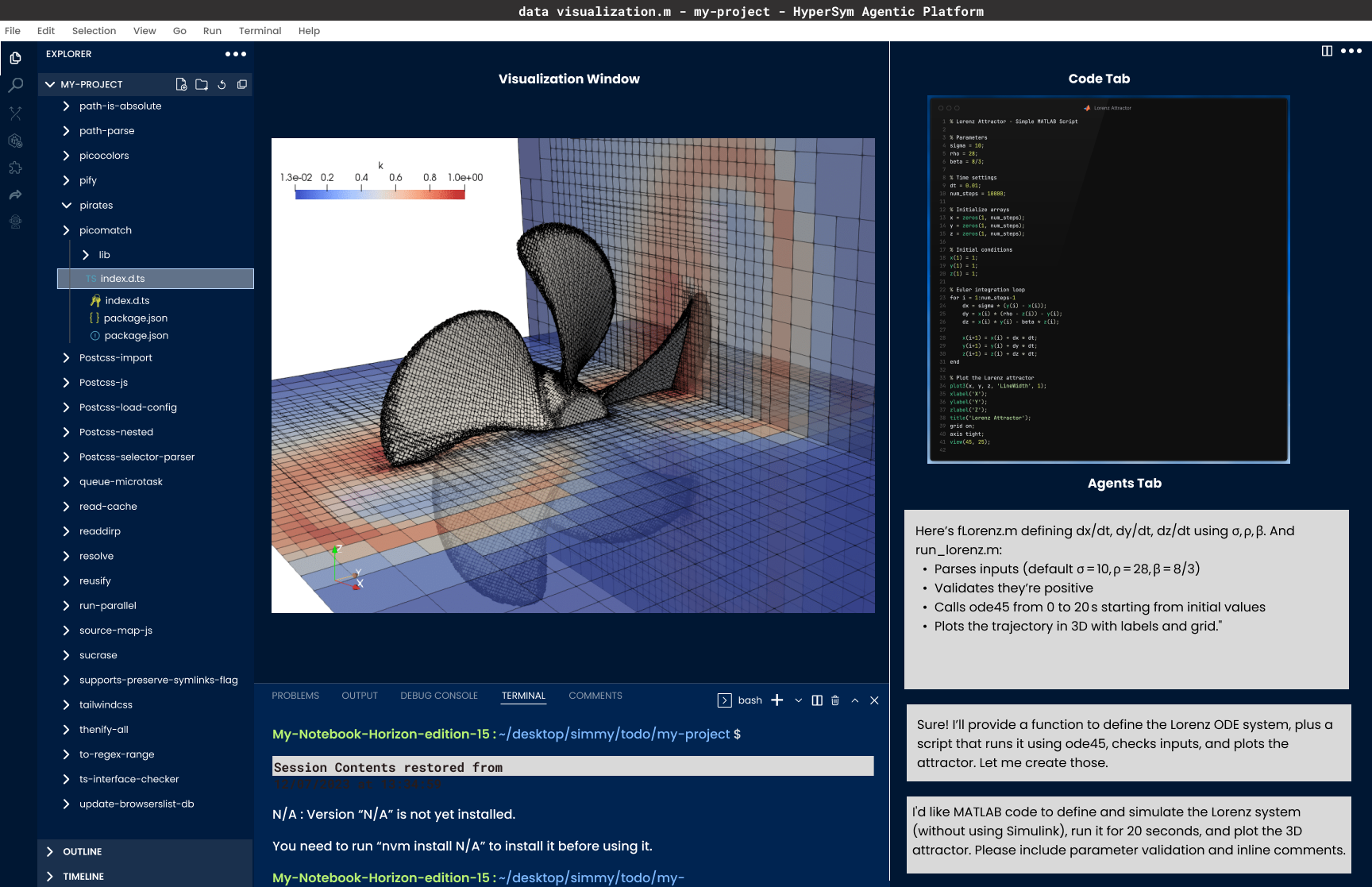
Task: Collapse the pirates folder
Action: (67, 205)
